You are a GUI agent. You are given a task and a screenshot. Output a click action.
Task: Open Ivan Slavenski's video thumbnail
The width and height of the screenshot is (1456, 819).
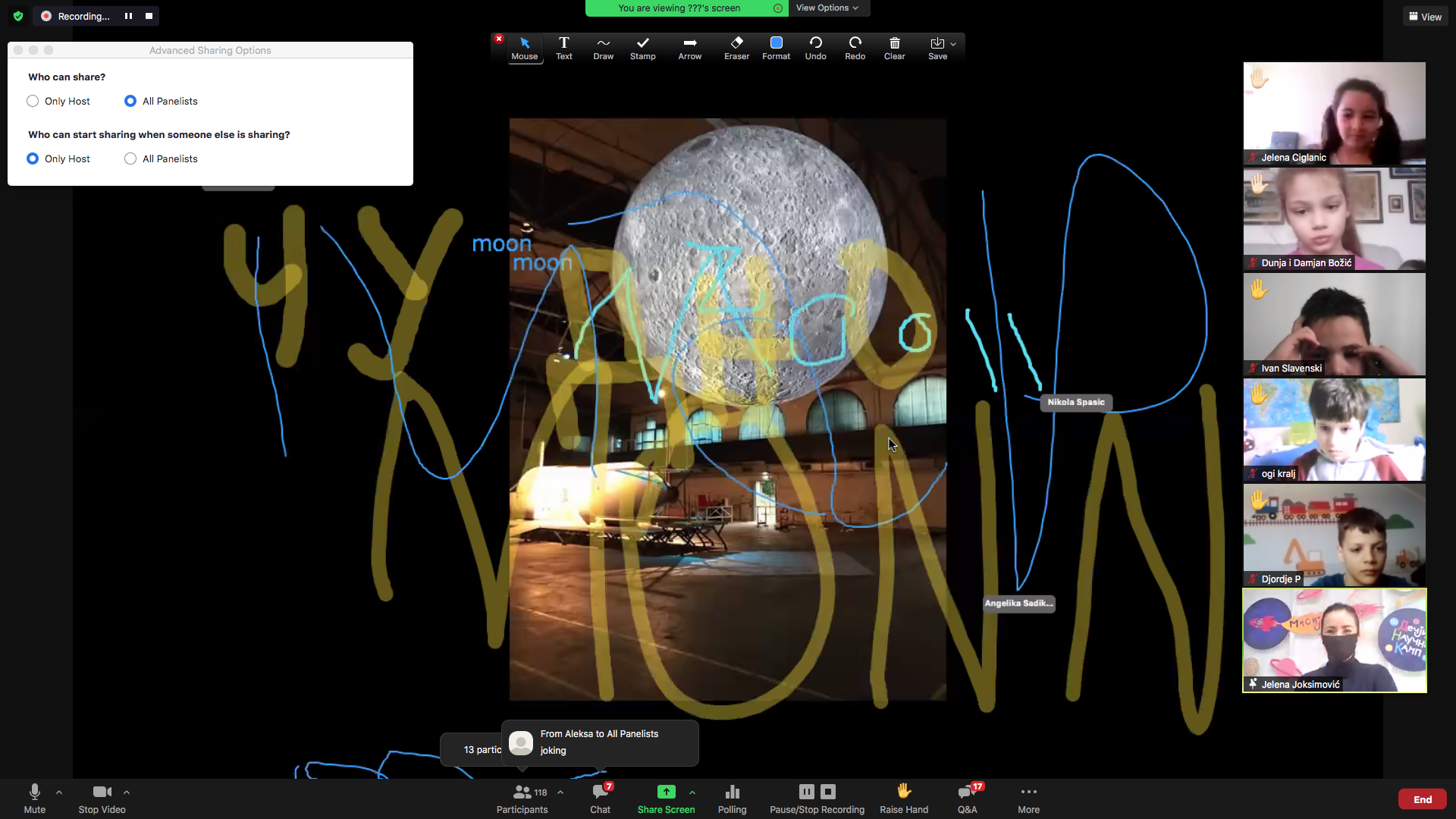tap(1334, 325)
